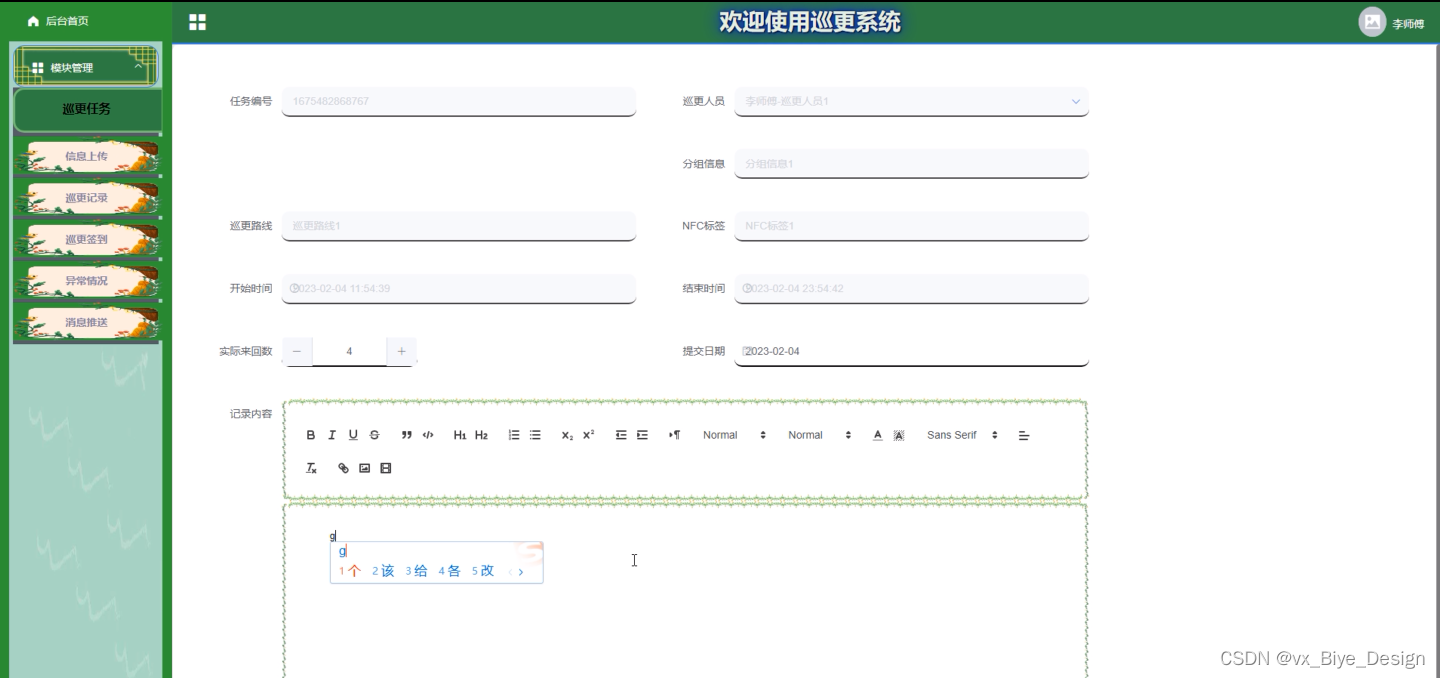1440x678 pixels.
Task: Click the 分组信息 input field
Action: click(x=911, y=163)
